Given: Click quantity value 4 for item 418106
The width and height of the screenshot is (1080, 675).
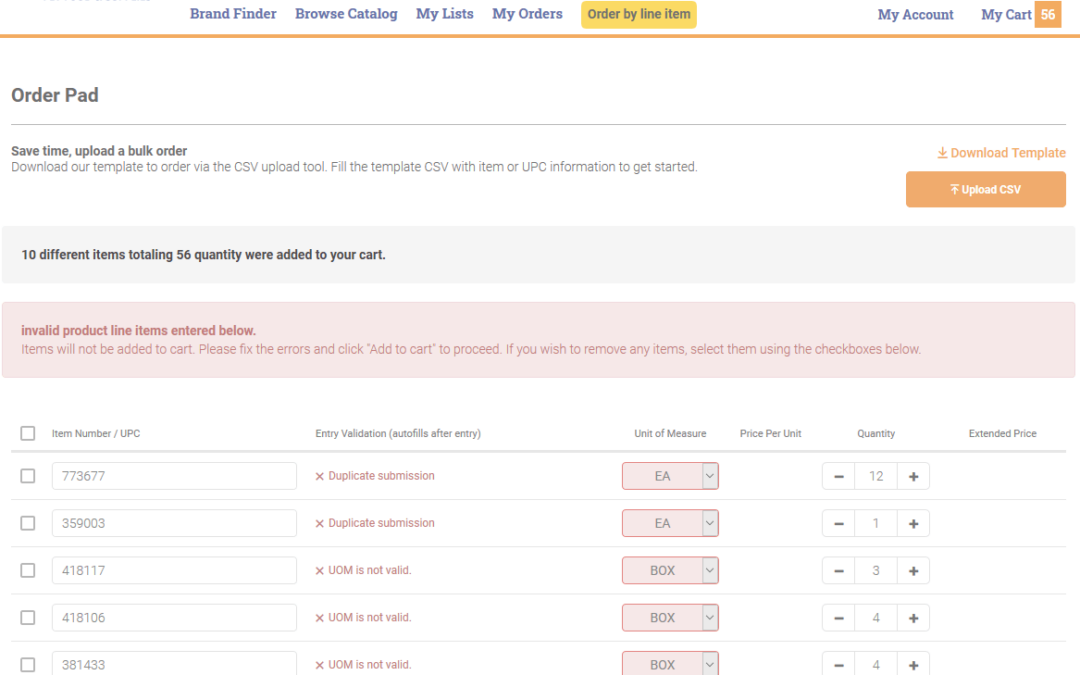Looking at the screenshot, I should 876,618.
